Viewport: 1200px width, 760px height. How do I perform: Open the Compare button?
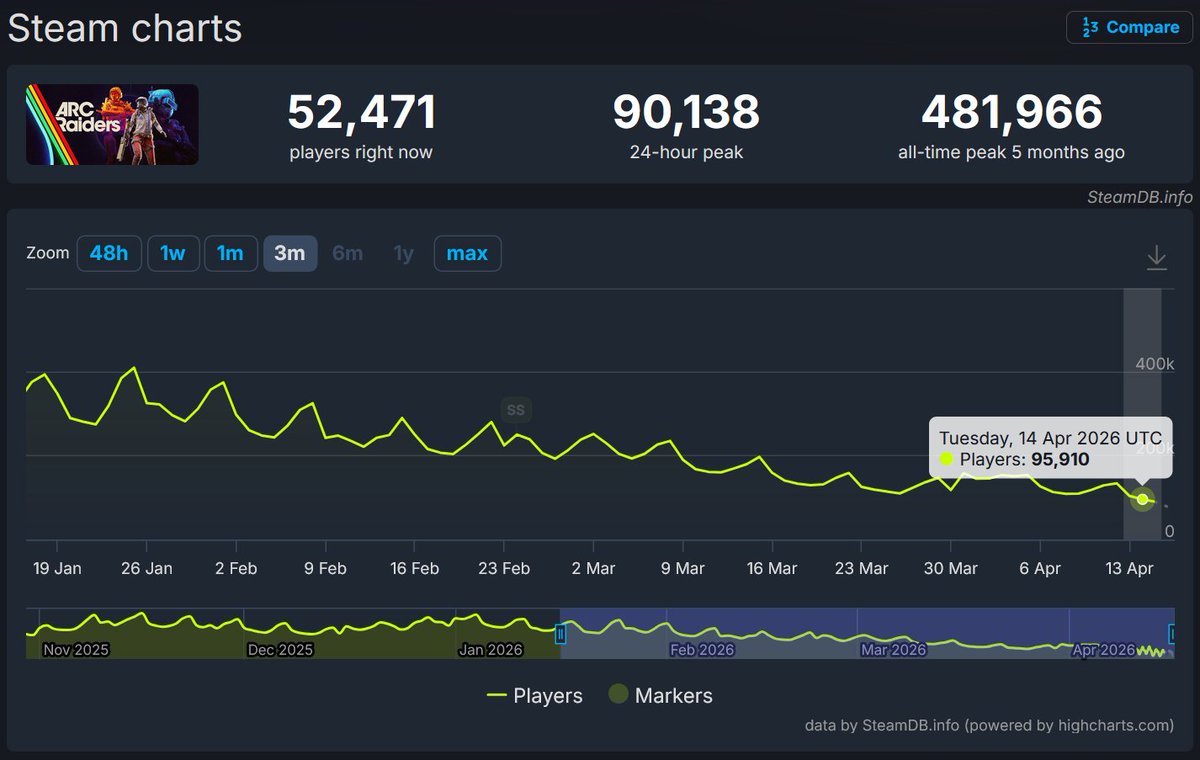1129,27
